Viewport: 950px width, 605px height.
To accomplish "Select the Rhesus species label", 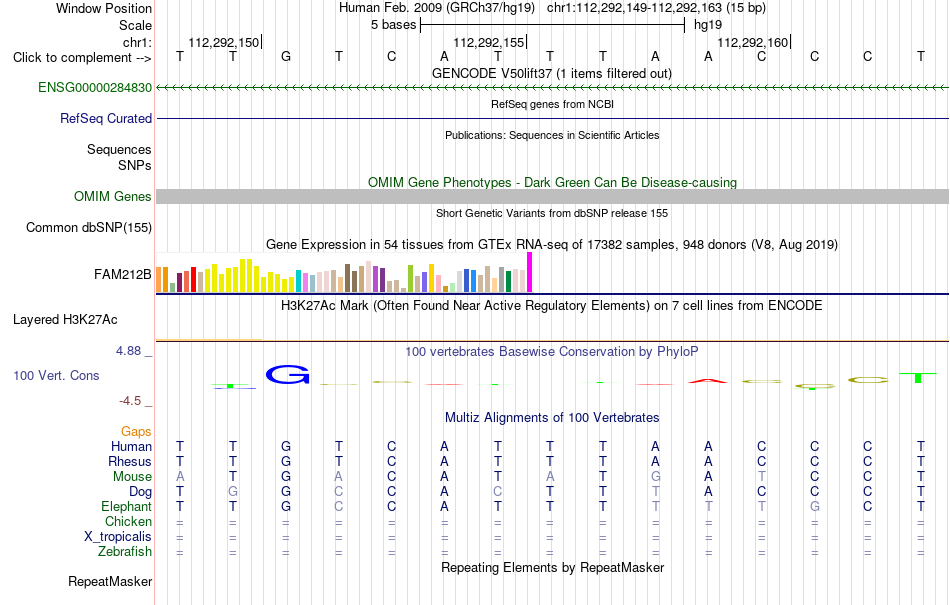I will tap(130, 461).
